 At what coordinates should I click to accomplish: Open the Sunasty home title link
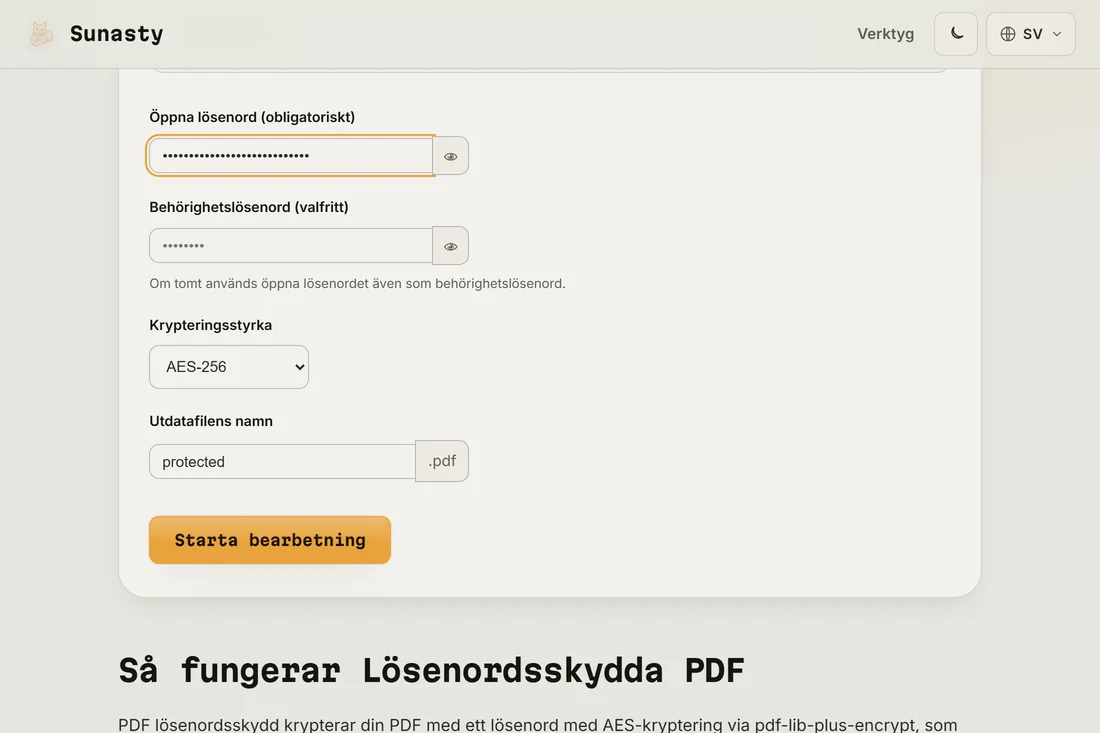pyautogui.click(x=116, y=34)
